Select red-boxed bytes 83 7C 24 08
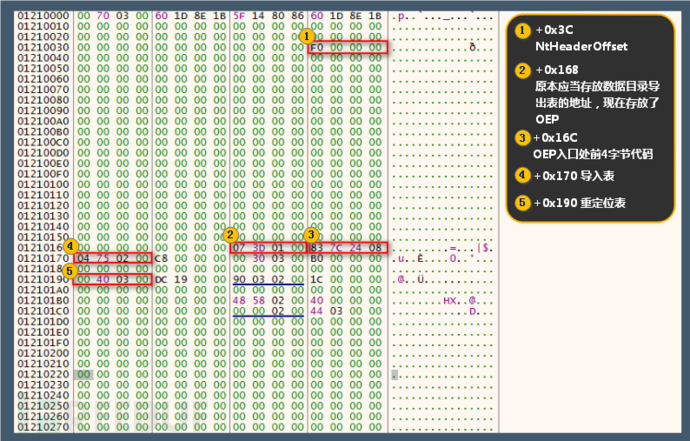Viewport: 690px width, 441px height. 346,247
